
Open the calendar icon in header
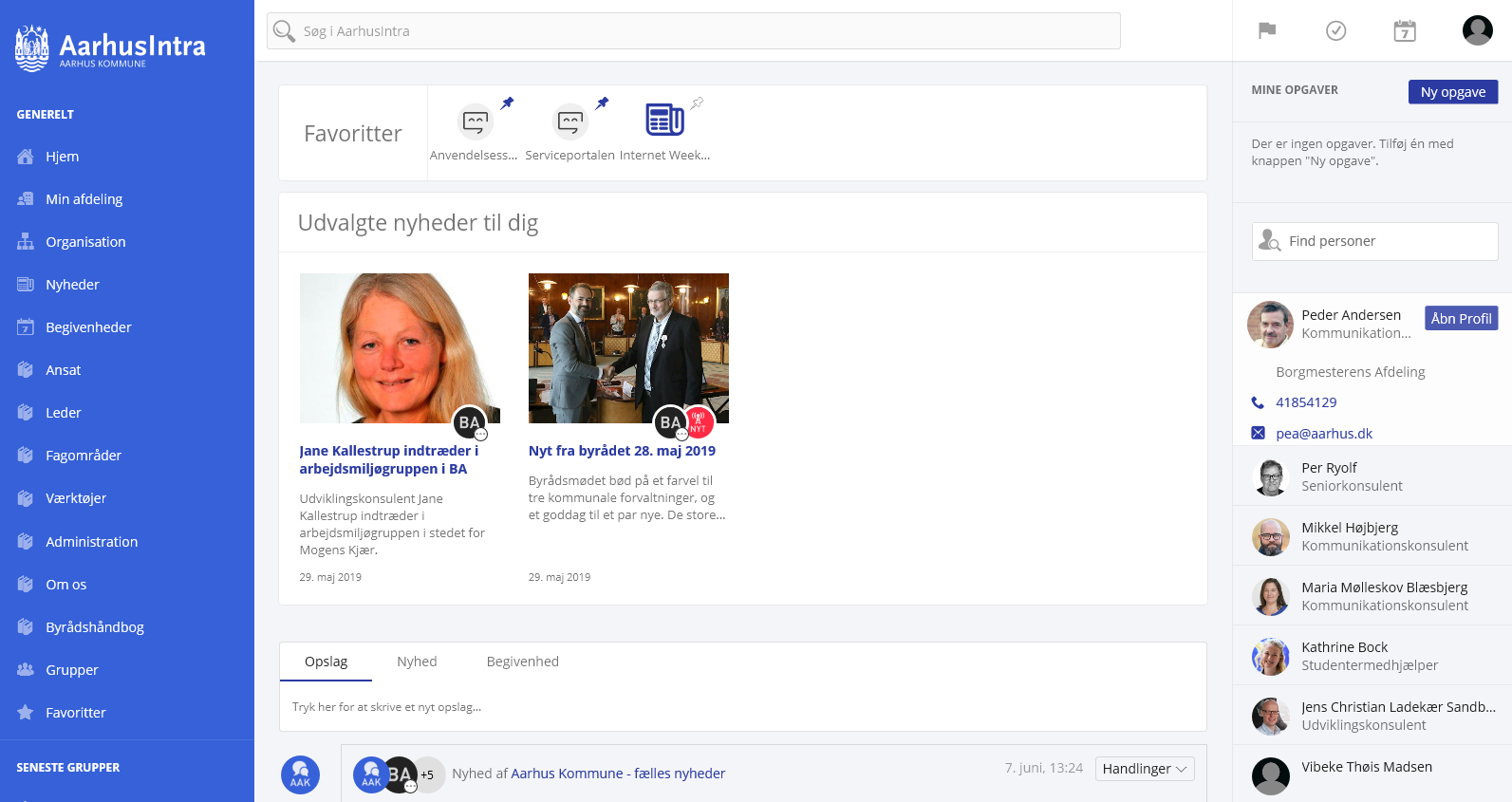(x=1405, y=30)
